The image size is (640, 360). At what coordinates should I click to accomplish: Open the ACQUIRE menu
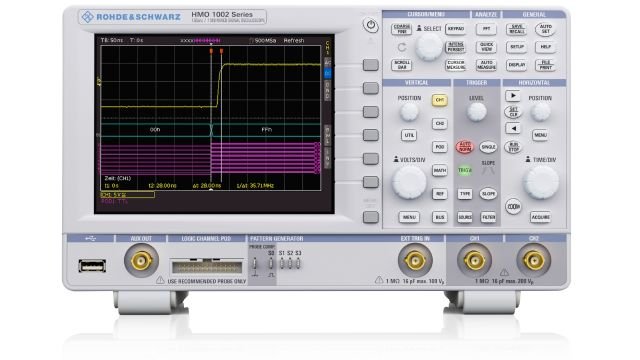[540, 217]
